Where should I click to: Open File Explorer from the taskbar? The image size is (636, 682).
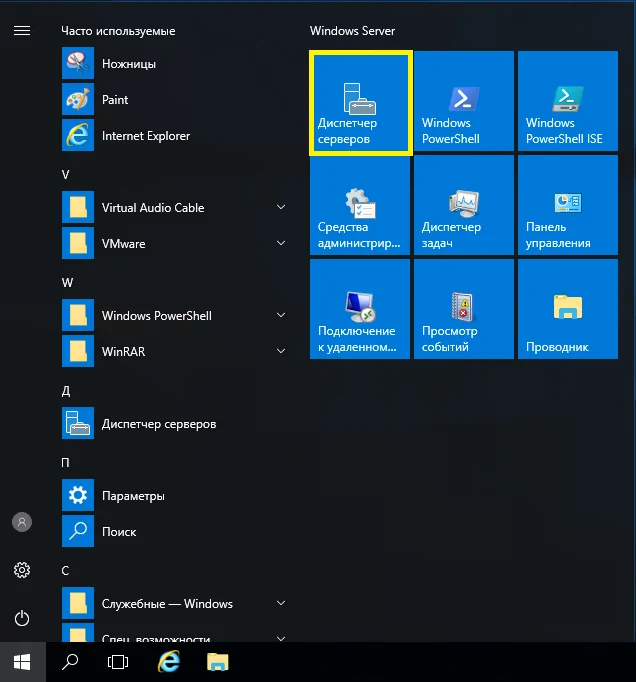tap(218, 662)
